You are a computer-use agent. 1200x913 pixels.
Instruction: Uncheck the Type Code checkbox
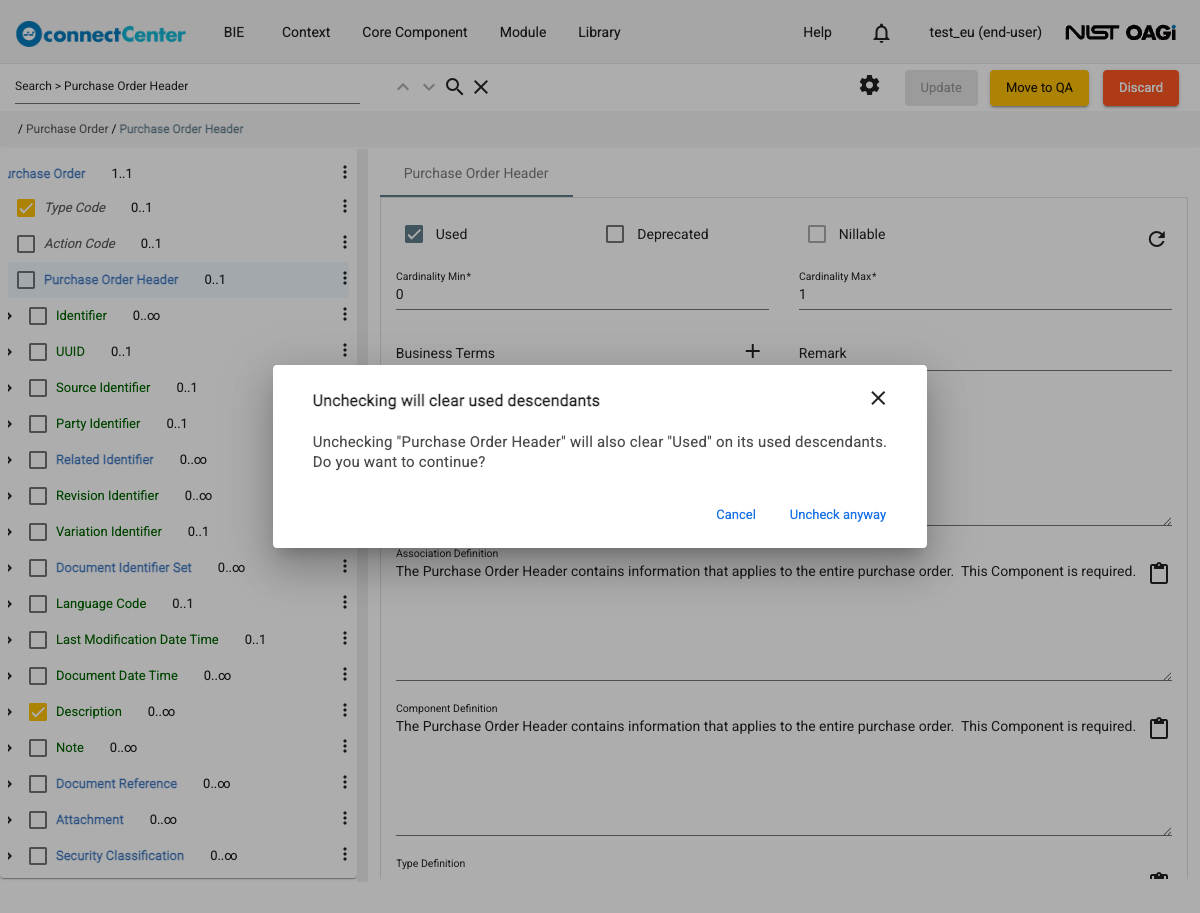pyautogui.click(x=26, y=208)
